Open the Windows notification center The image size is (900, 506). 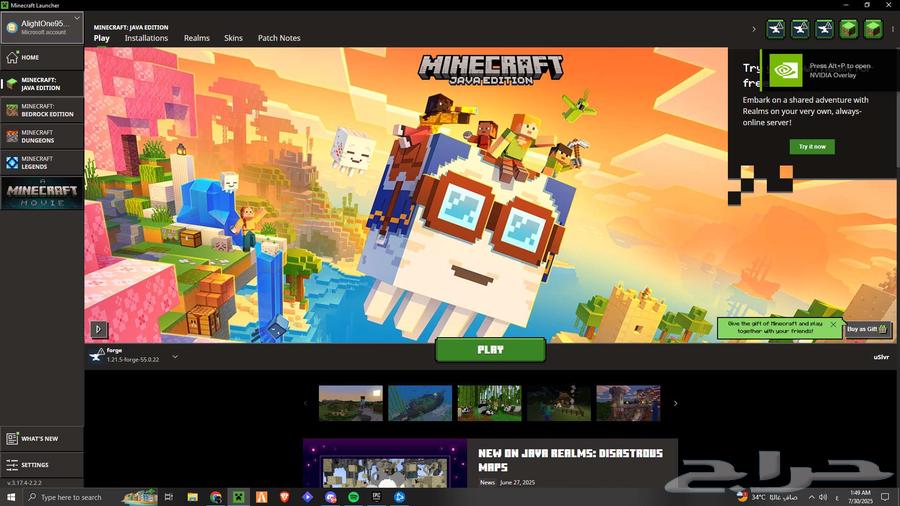[886, 497]
